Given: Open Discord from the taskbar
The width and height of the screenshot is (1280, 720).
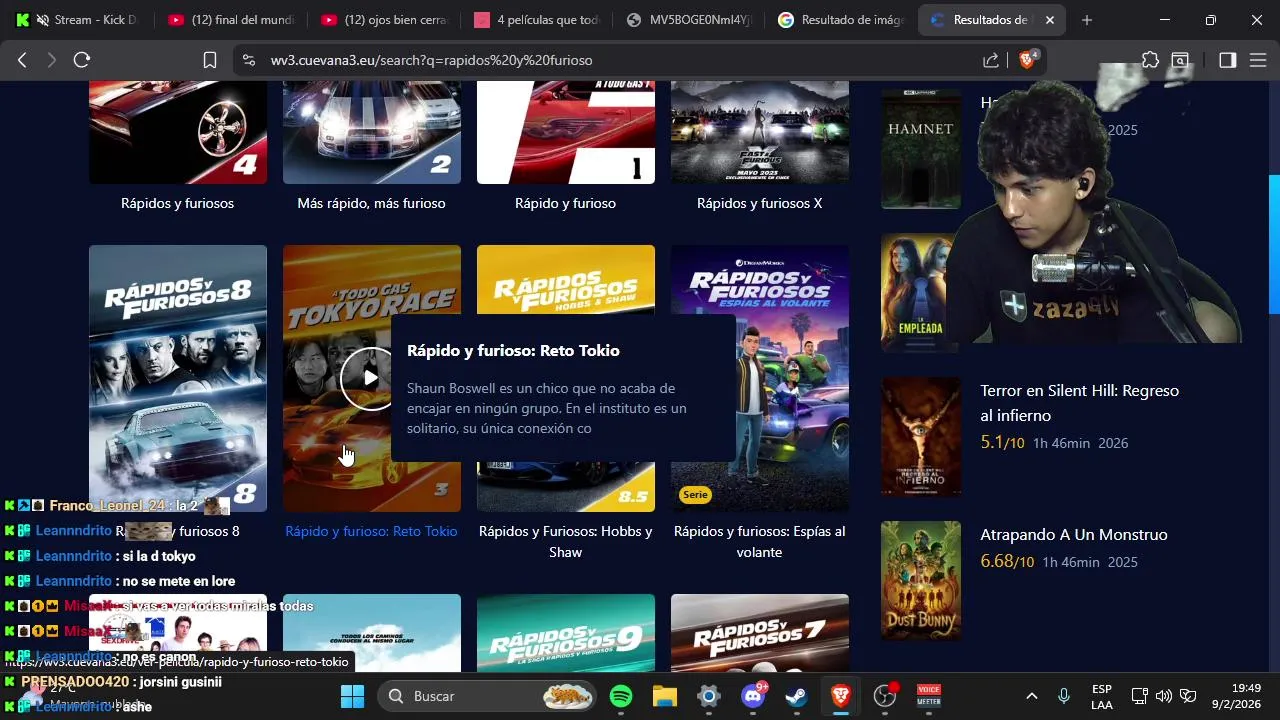Looking at the screenshot, I should point(753,696).
